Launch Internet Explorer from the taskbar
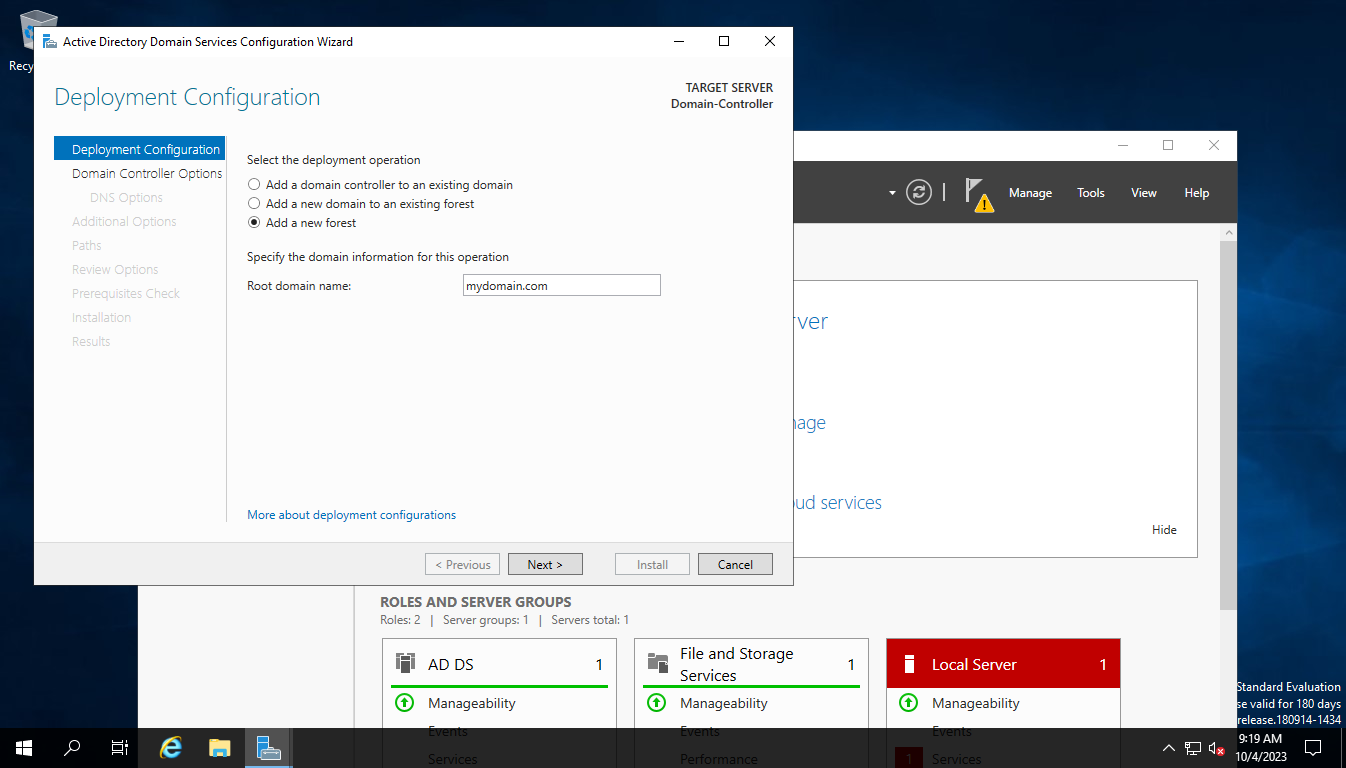This screenshot has width=1346, height=768. click(169, 747)
